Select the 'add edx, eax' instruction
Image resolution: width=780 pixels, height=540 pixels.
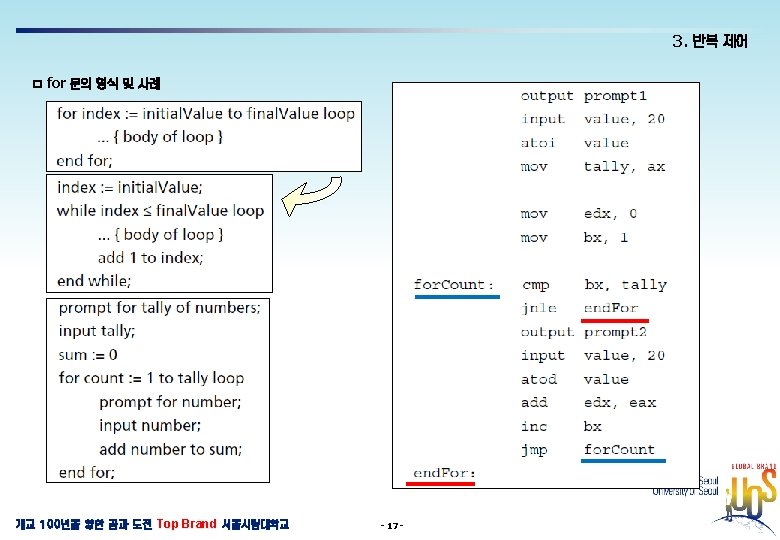click(x=588, y=403)
